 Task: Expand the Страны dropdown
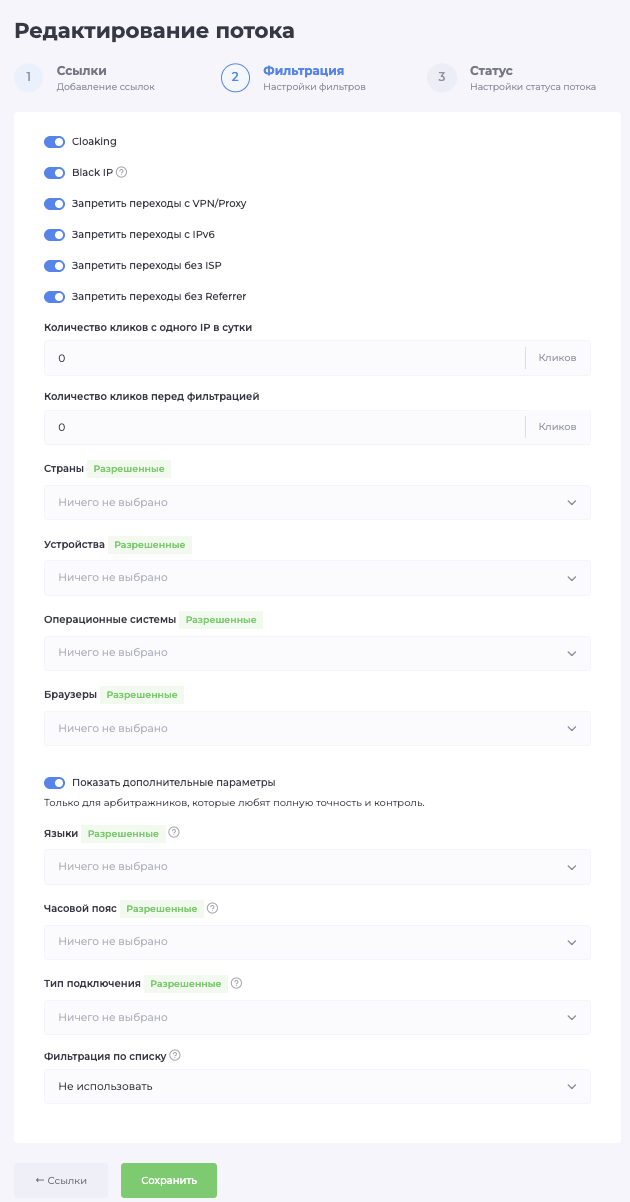tap(316, 502)
